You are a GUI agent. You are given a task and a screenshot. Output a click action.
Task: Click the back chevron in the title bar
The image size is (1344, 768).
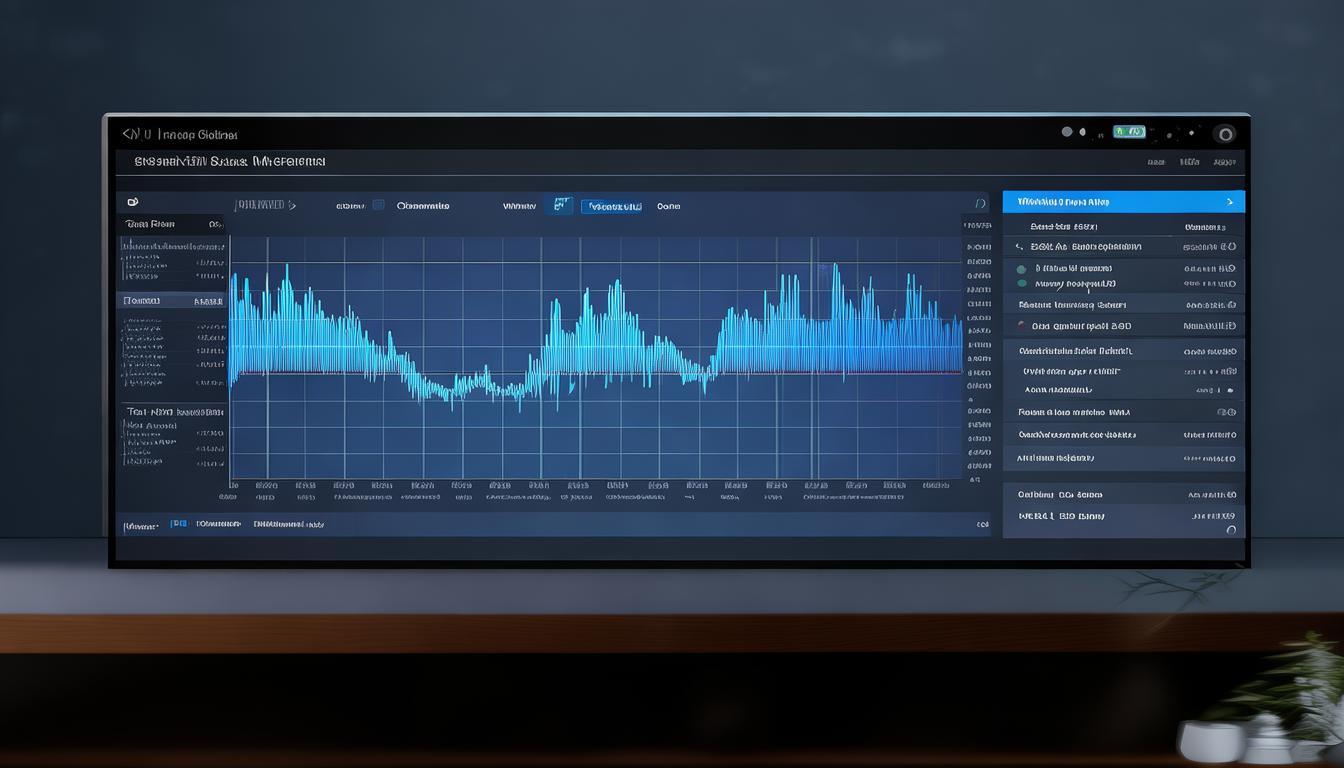(127, 134)
